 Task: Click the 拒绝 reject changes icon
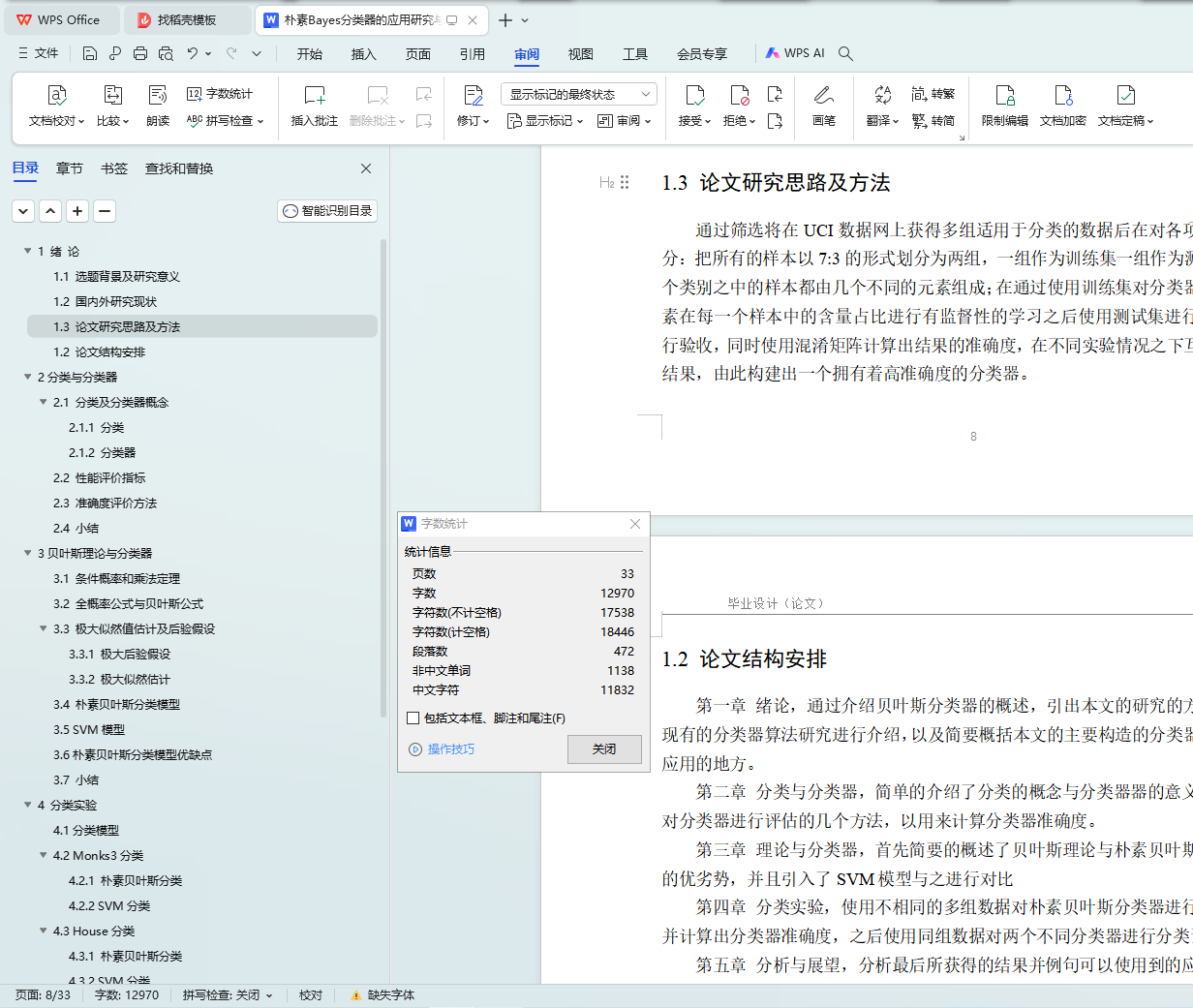740,95
